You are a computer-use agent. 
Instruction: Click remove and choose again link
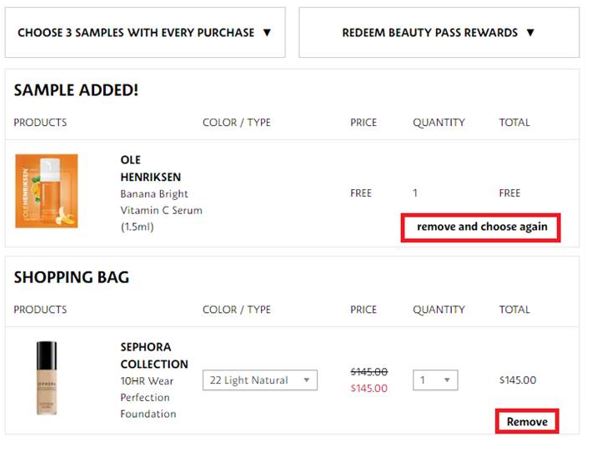[482, 226]
